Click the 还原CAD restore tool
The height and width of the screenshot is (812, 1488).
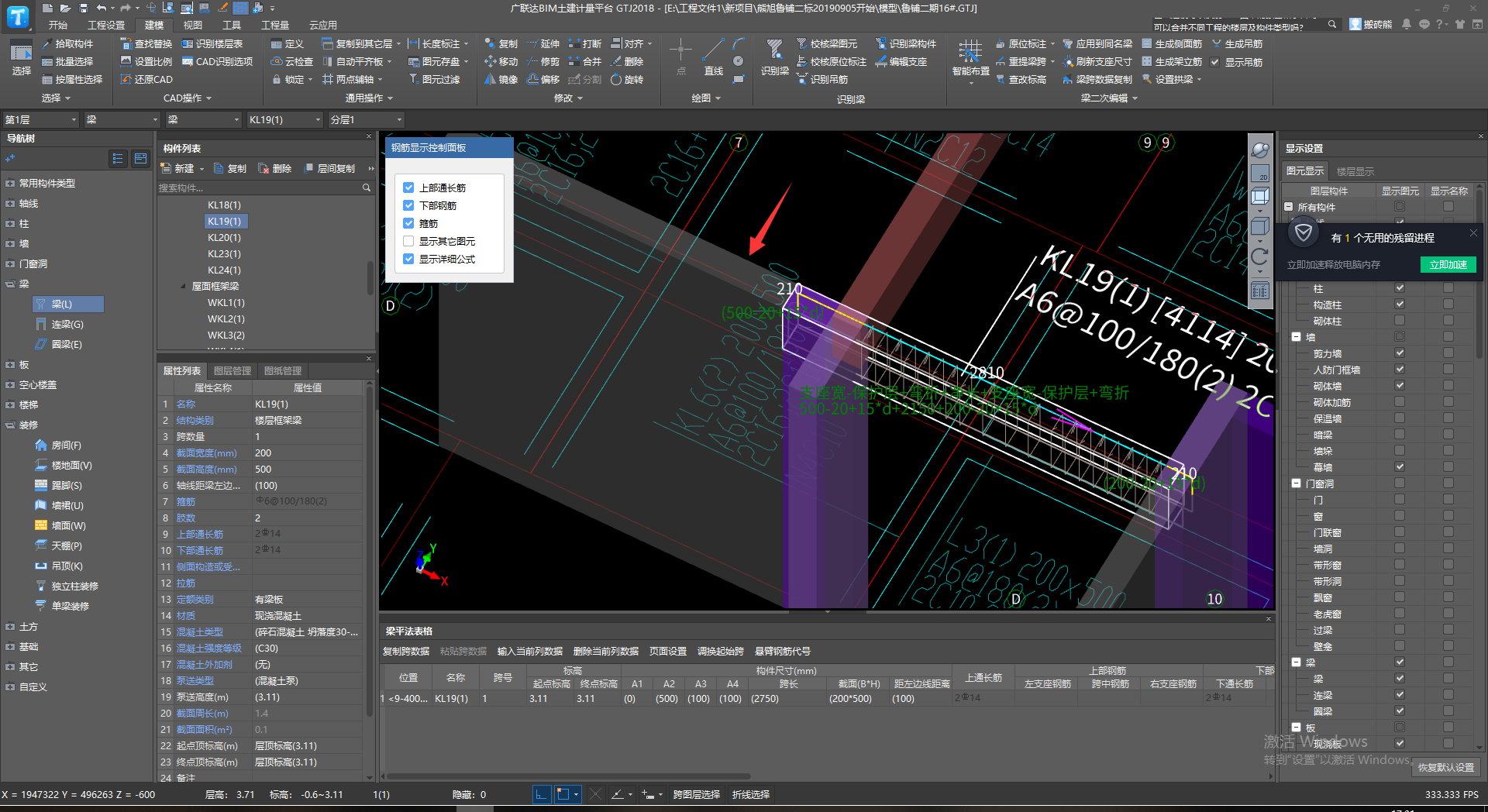coord(146,80)
